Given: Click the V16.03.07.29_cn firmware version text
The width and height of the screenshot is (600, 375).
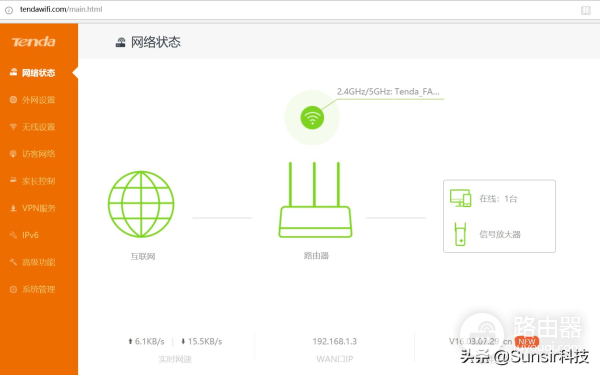Looking at the screenshot, I should tap(480, 341).
